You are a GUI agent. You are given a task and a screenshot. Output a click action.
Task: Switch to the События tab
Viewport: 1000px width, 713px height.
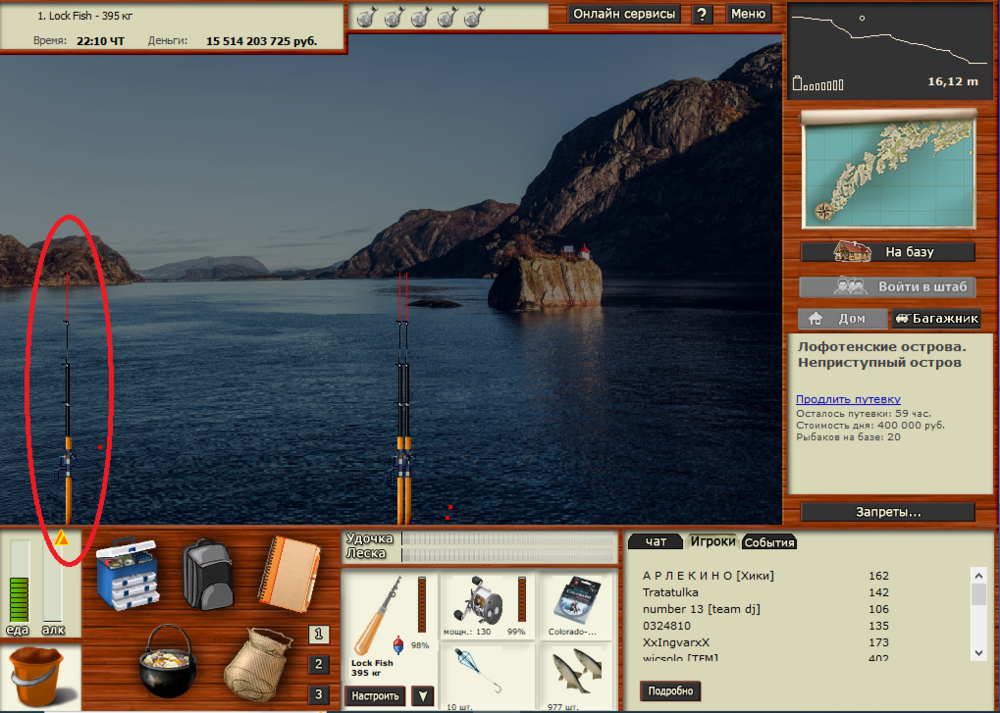[769, 542]
